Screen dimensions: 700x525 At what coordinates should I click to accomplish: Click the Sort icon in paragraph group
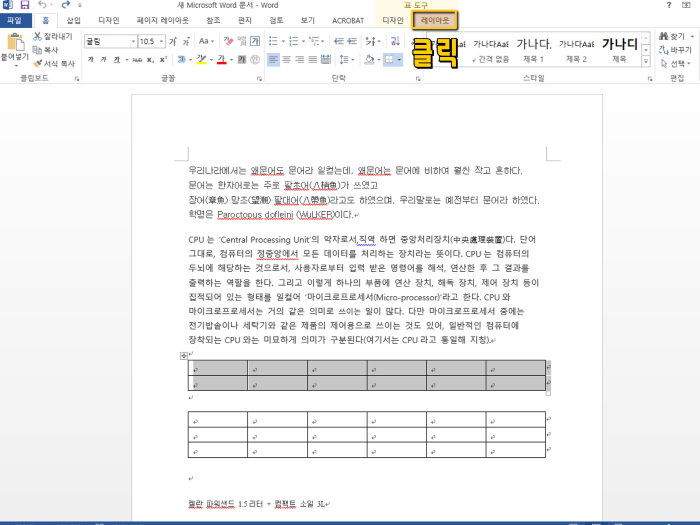[x=395, y=42]
